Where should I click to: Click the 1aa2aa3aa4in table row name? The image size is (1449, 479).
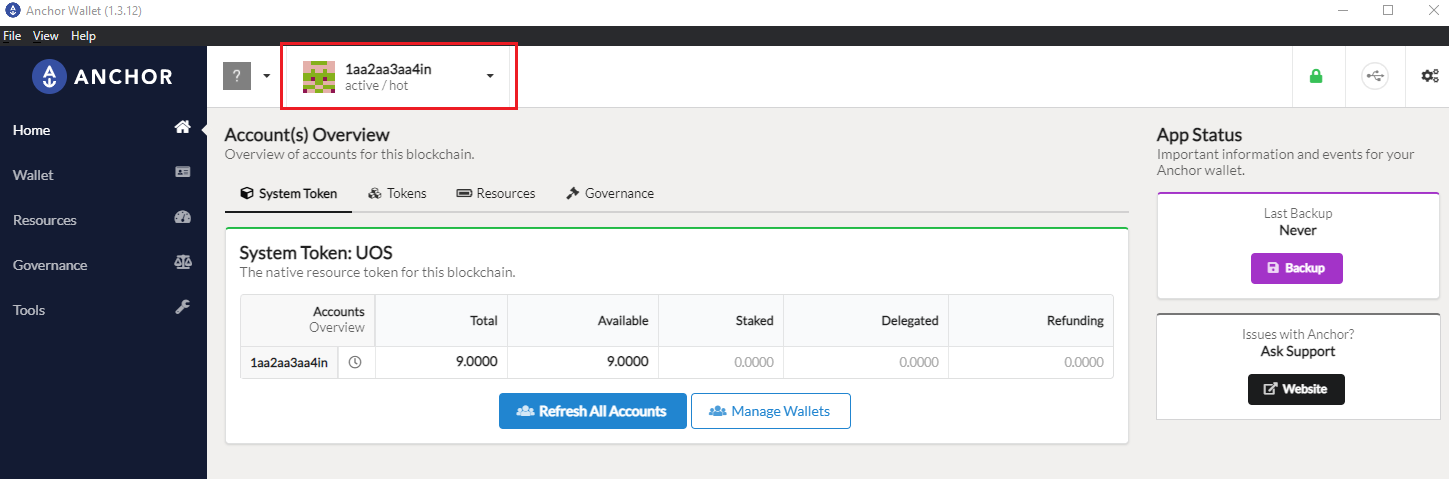(x=289, y=363)
